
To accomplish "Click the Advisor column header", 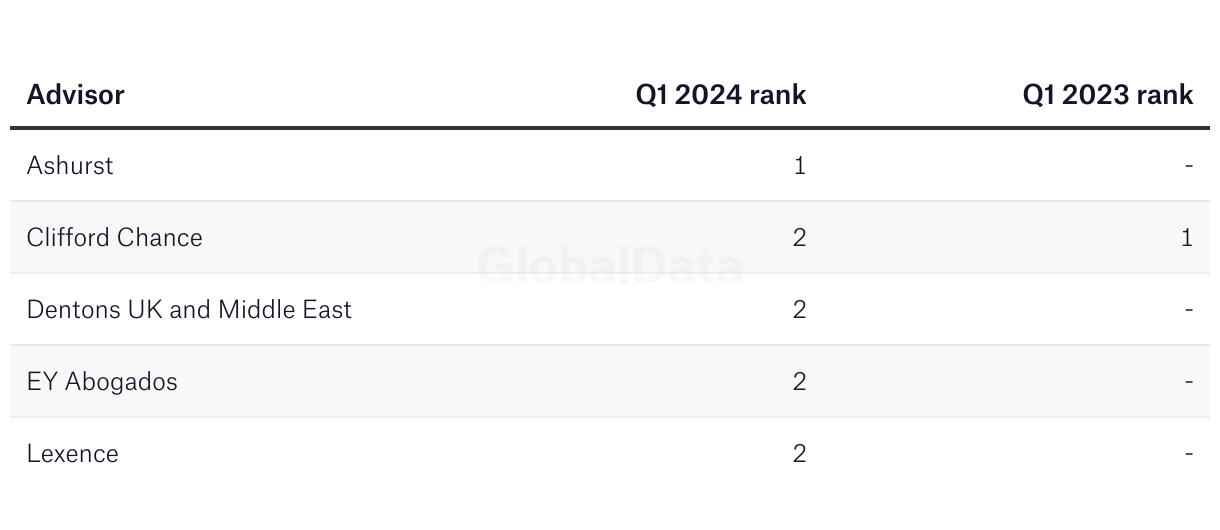I will click(75, 95).
